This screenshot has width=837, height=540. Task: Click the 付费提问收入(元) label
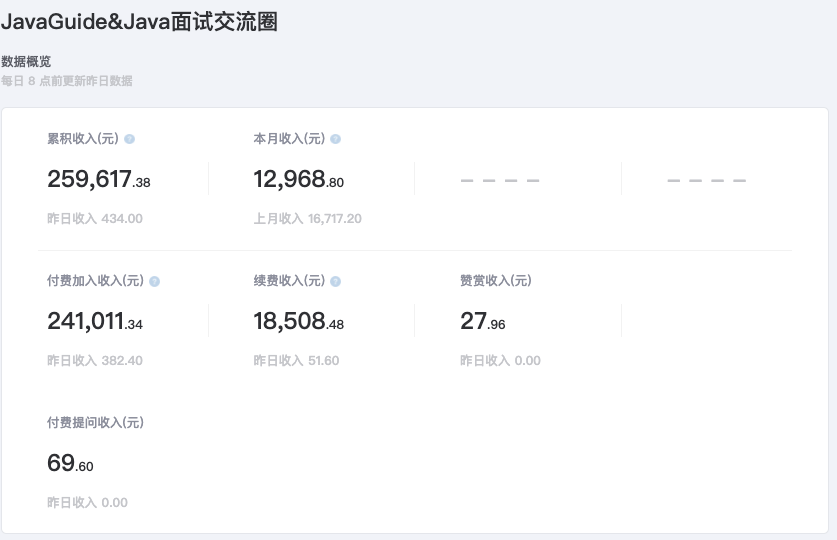click(96, 423)
